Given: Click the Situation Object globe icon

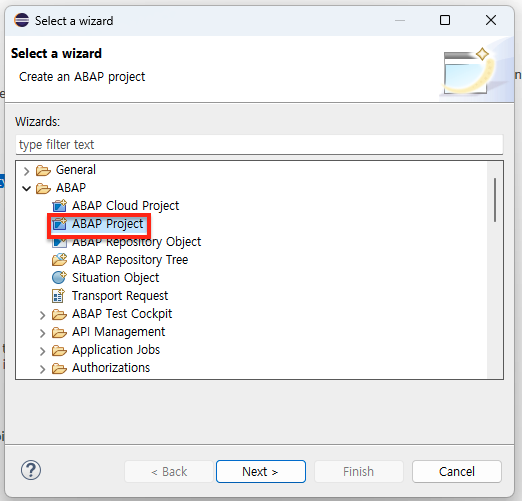Looking at the screenshot, I should tap(60, 278).
